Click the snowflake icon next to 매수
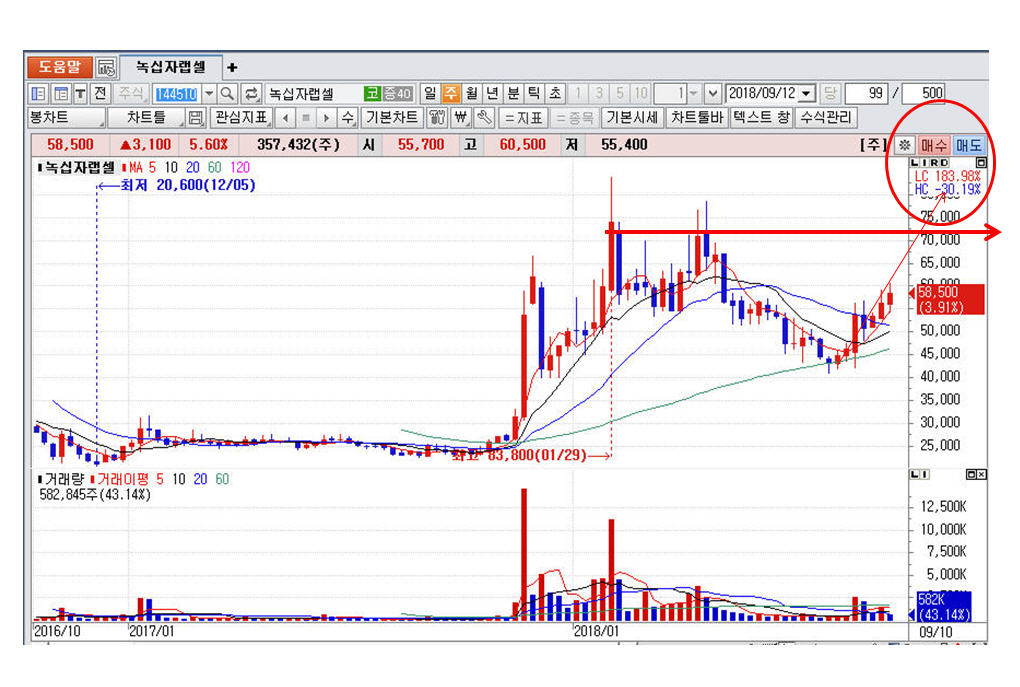This screenshot has width=1020, height=687. click(x=905, y=145)
